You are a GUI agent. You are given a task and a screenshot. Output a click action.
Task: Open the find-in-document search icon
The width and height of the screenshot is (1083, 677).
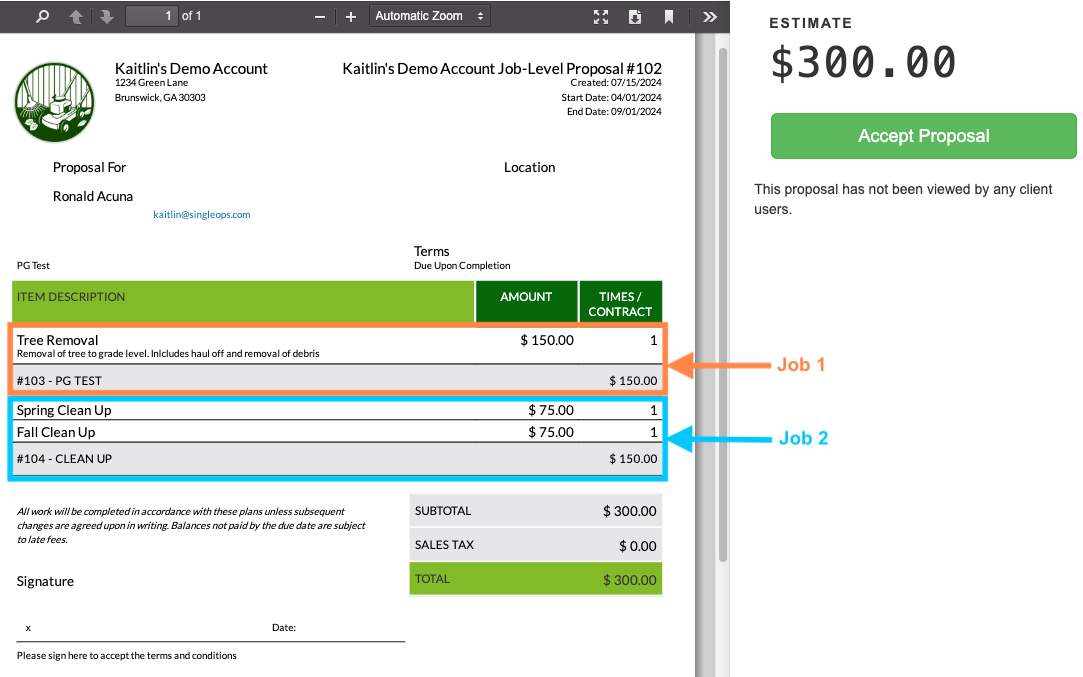(42, 16)
